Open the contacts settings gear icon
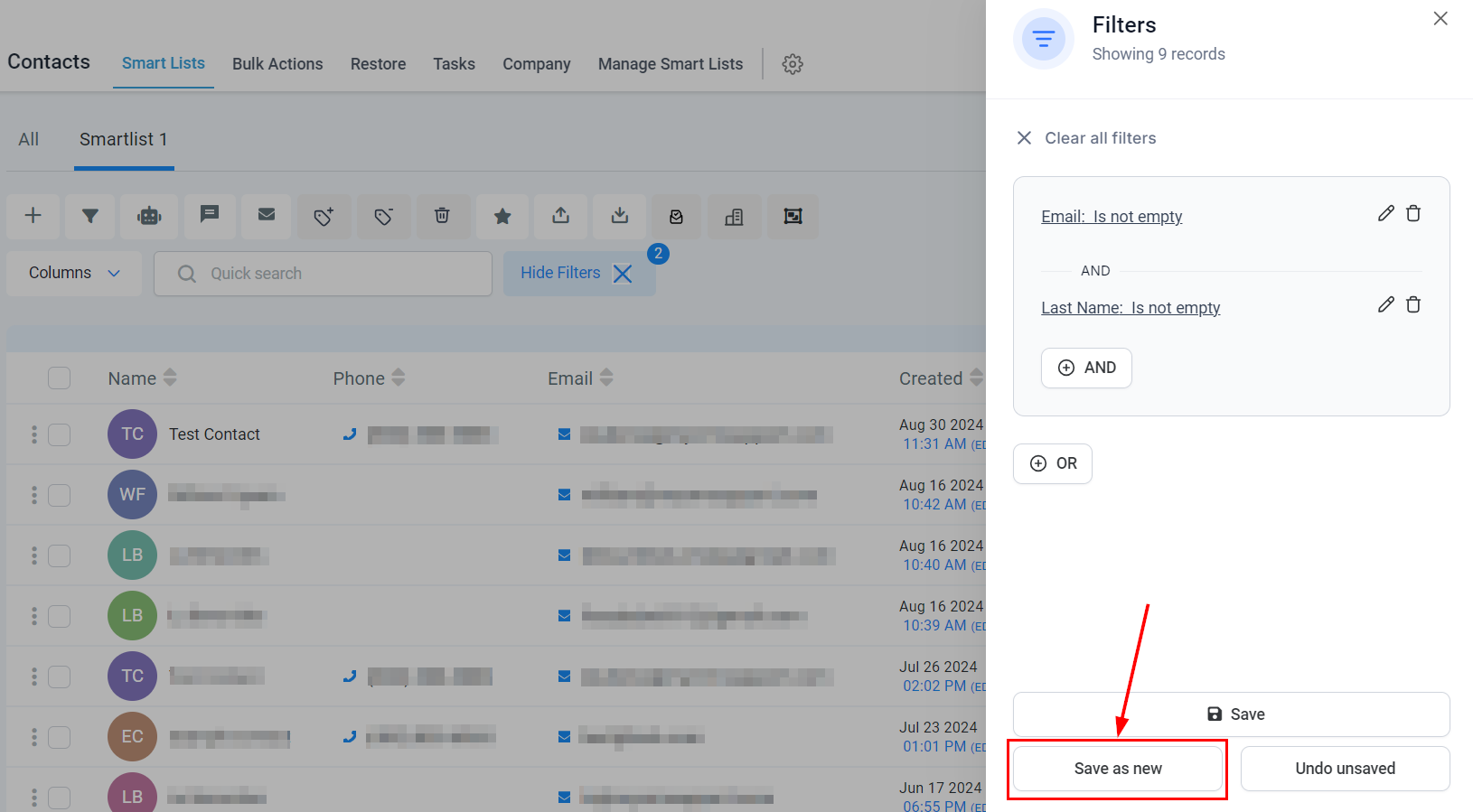The height and width of the screenshot is (812, 1473). click(x=793, y=64)
